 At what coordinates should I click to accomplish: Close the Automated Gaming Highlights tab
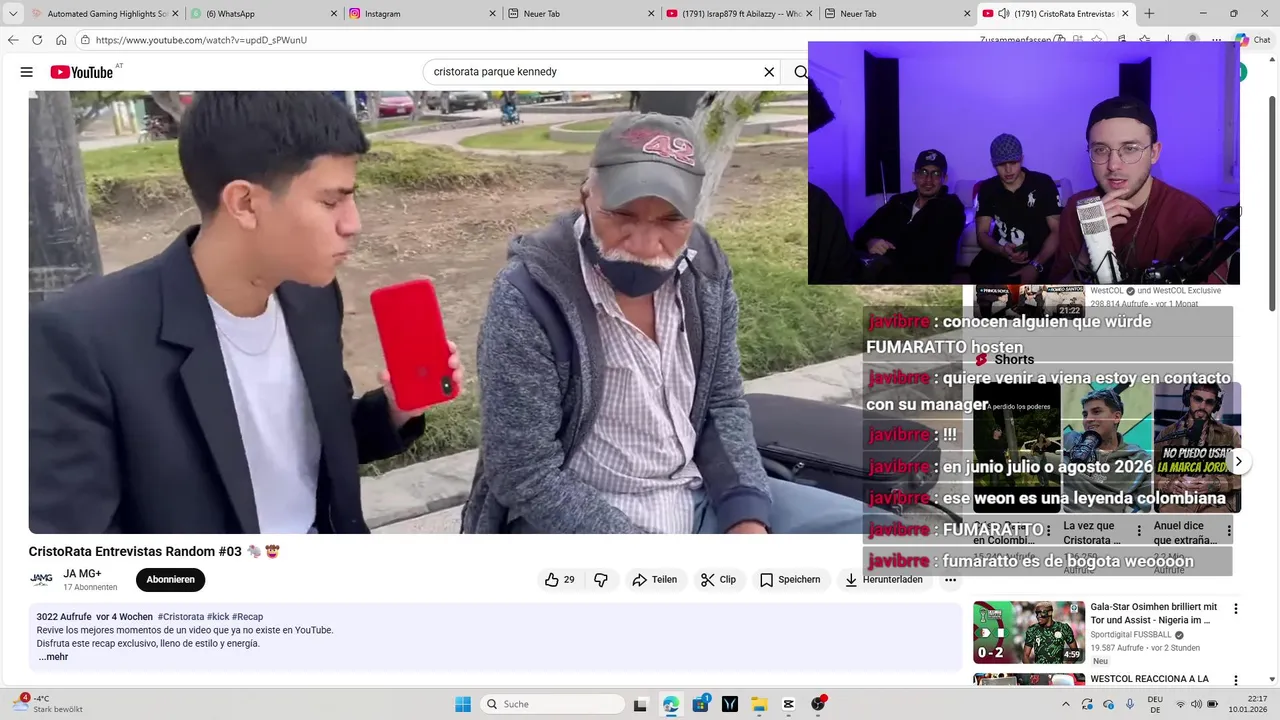175,14
